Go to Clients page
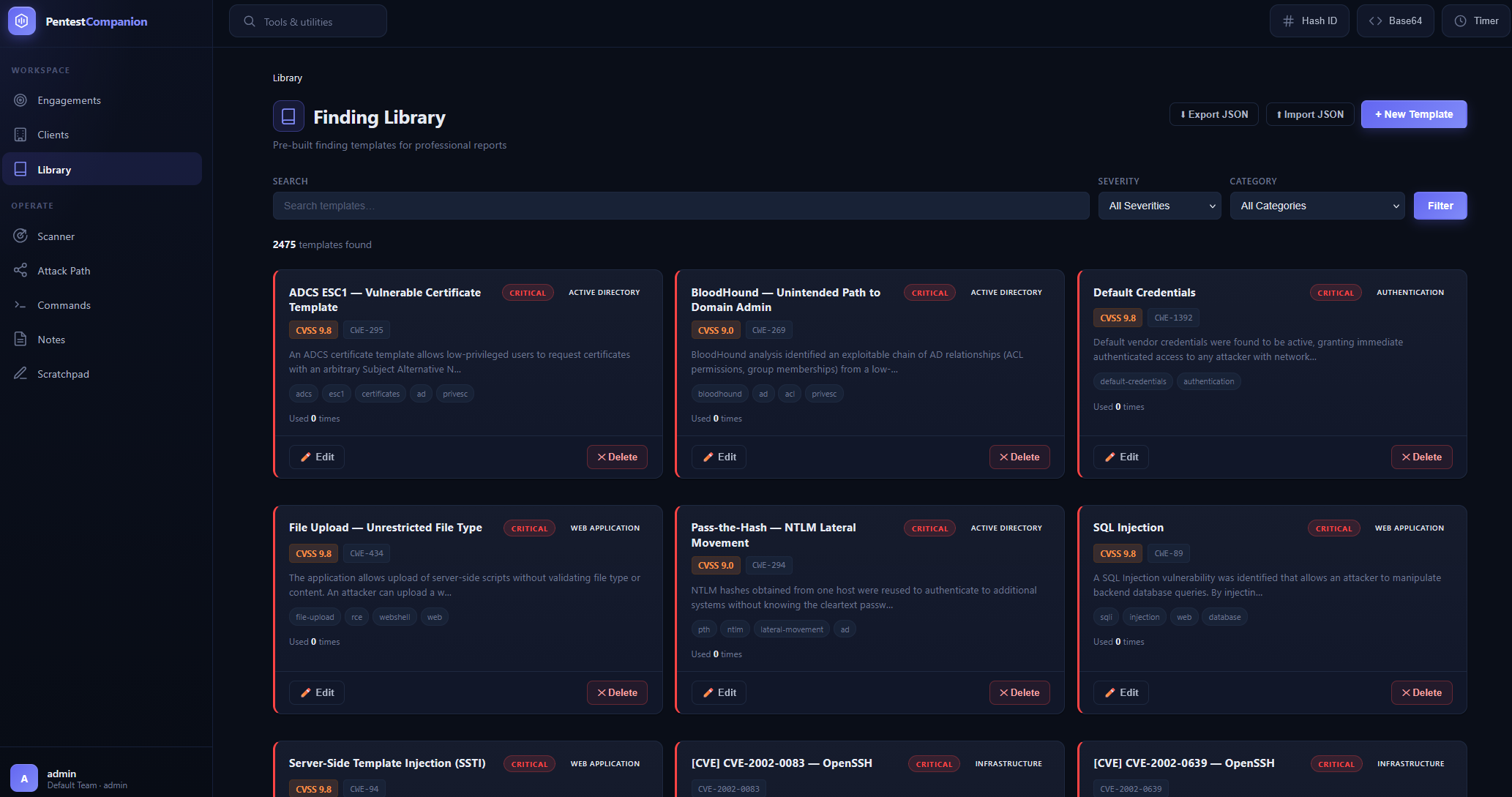The image size is (1512, 797). click(102, 135)
